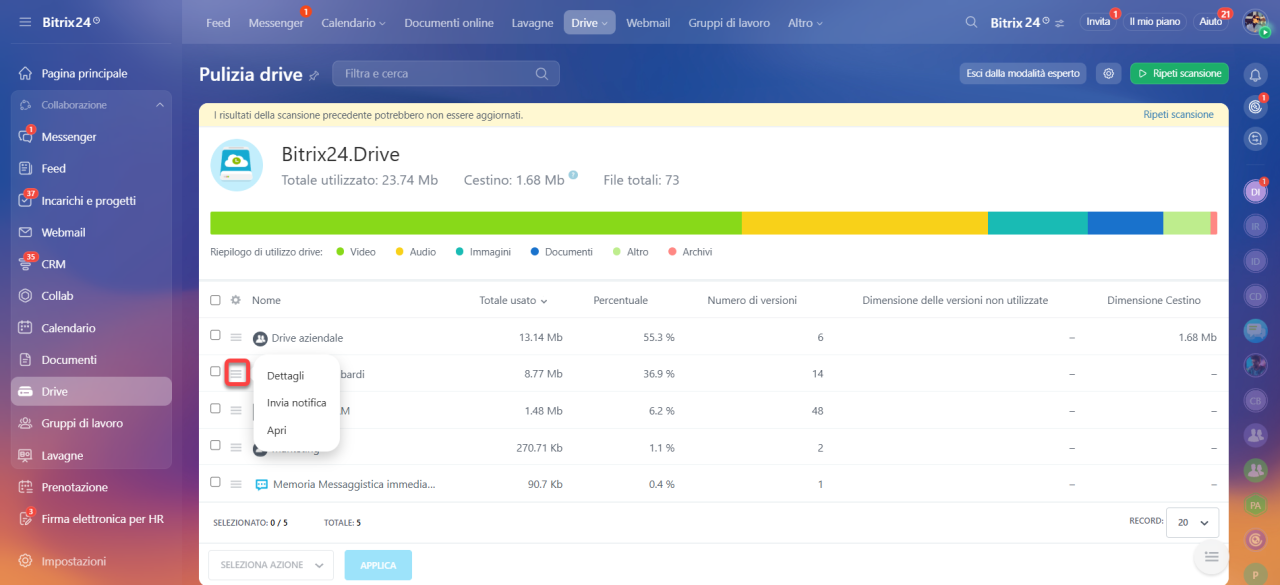Click the Lavagne icon in the sidebar
1280x585 pixels.
[26, 455]
